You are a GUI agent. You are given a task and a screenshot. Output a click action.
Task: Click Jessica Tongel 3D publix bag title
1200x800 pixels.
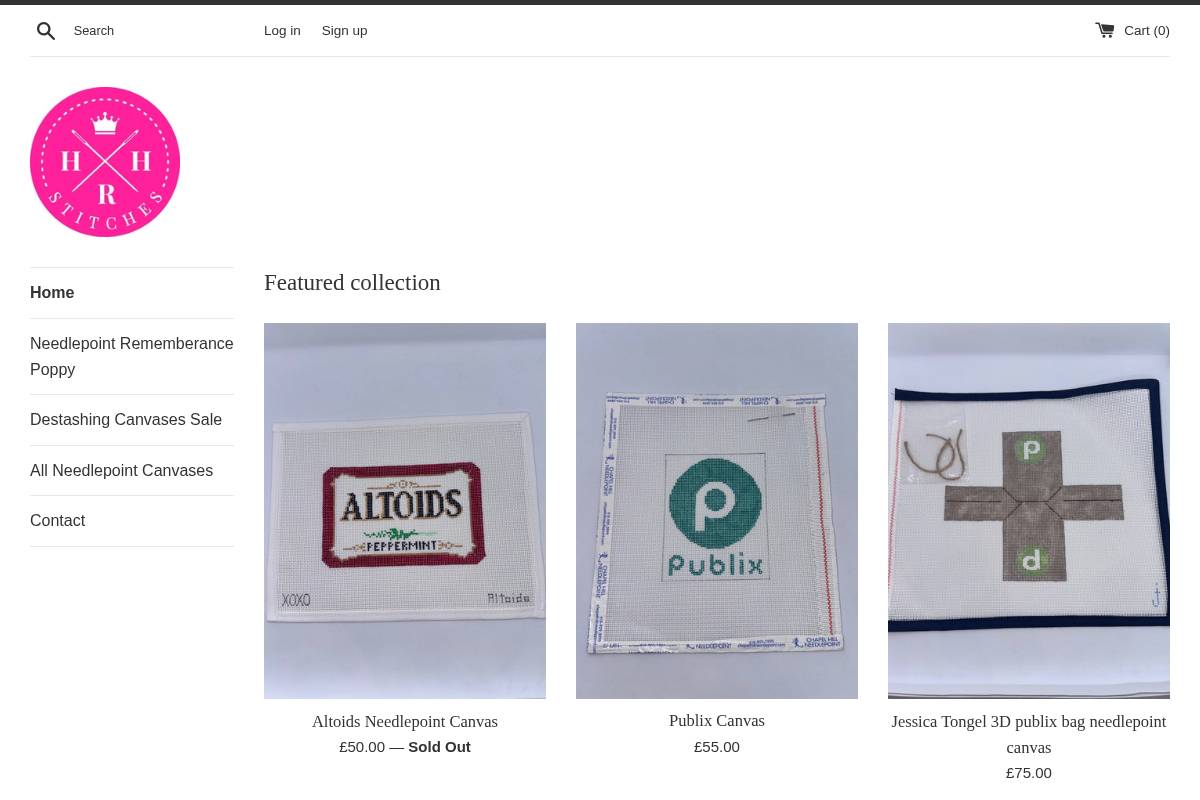coord(1029,735)
